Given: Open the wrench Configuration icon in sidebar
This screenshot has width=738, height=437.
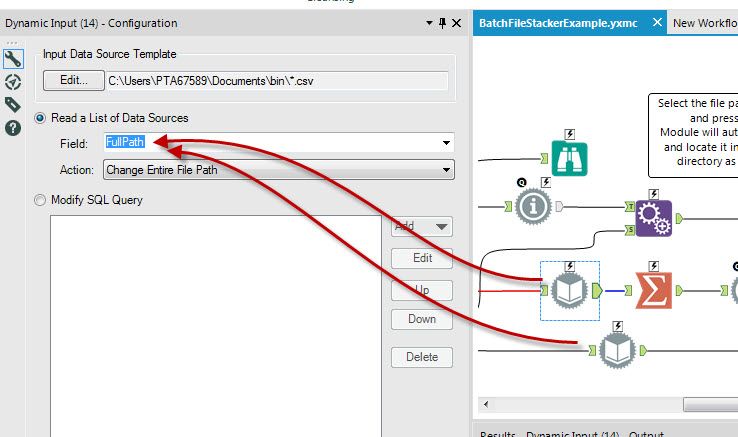Looking at the screenshot, I should (13, 59).
